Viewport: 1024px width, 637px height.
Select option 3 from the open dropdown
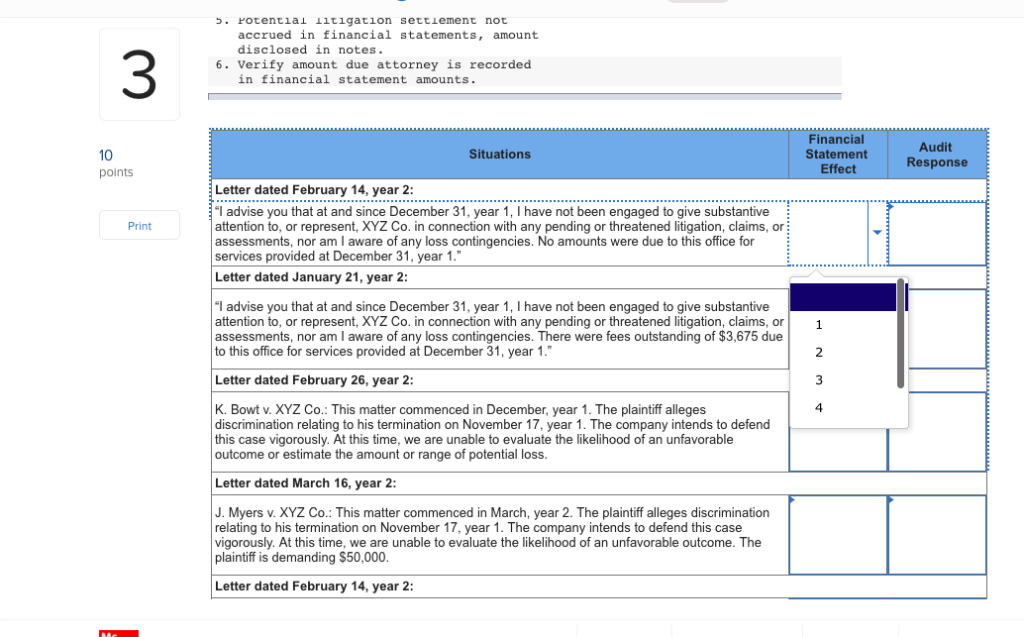click(819, 380)
